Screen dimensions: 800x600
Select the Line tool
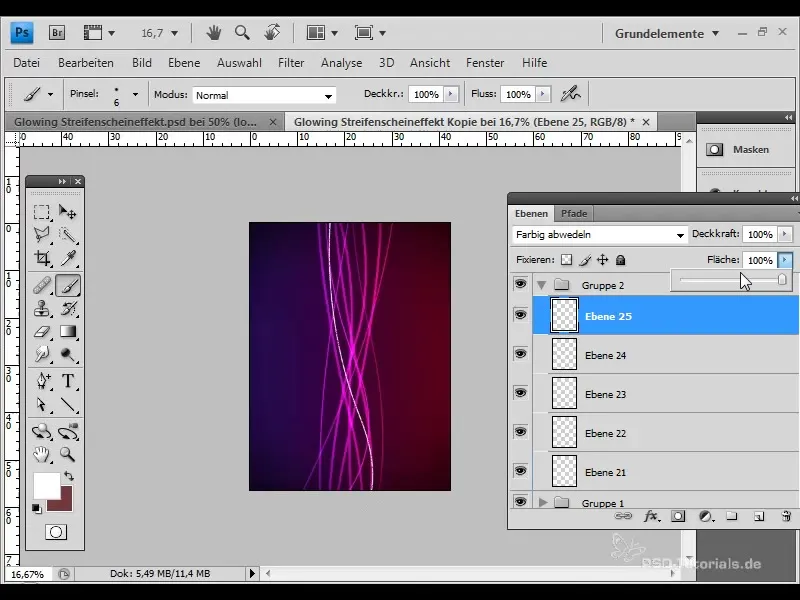pyautogui.click(x=67, y=405)
